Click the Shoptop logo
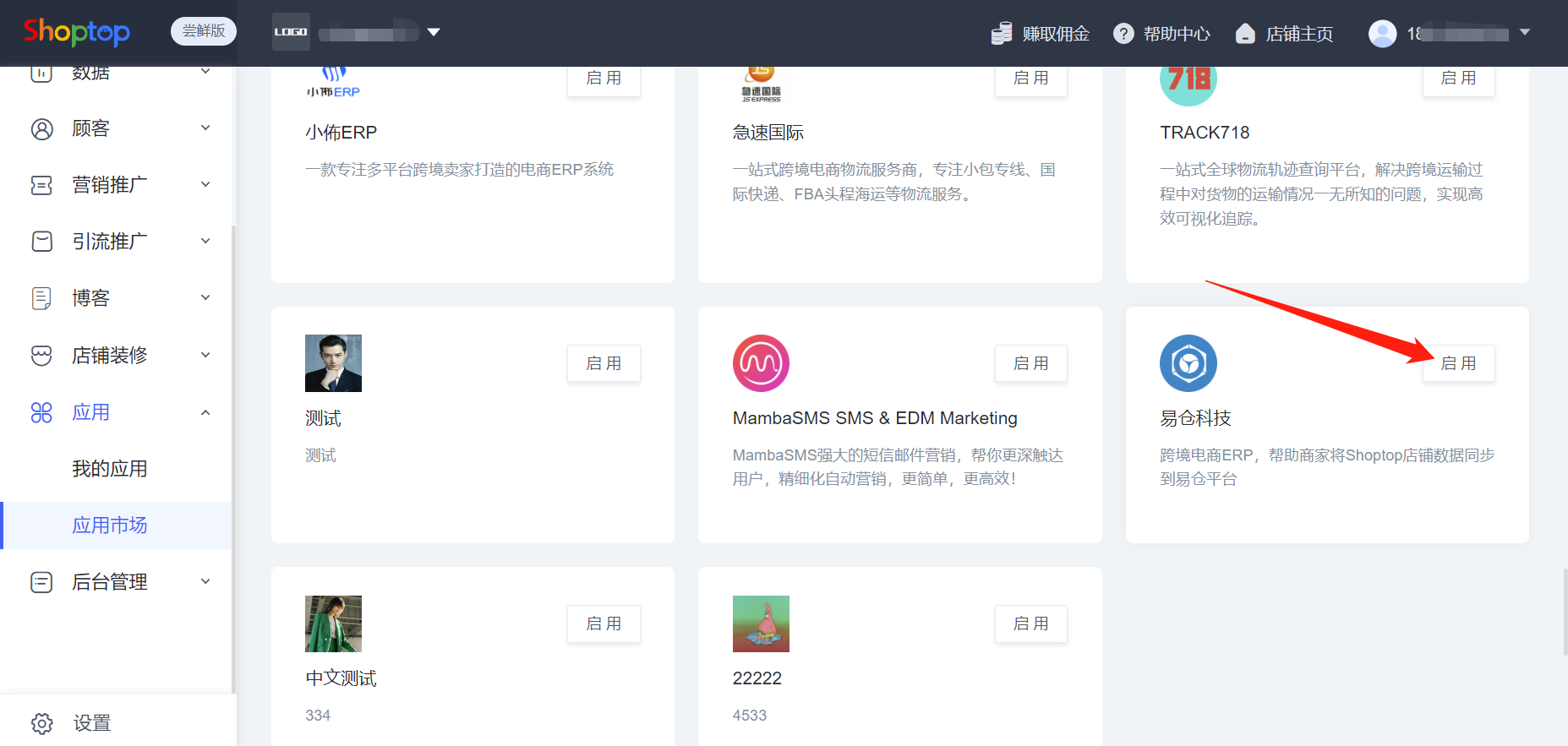The image size is (1568, 746). 77,32
